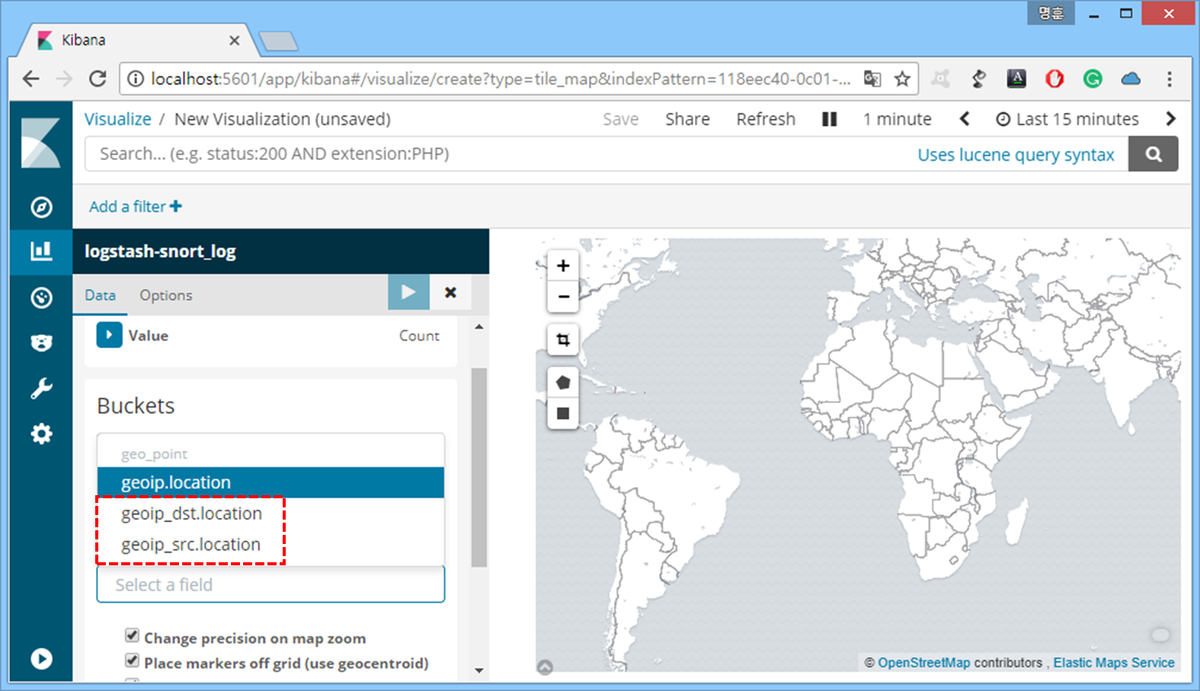
Task: Open the Grammarly extension icon
Action: 1092,78
